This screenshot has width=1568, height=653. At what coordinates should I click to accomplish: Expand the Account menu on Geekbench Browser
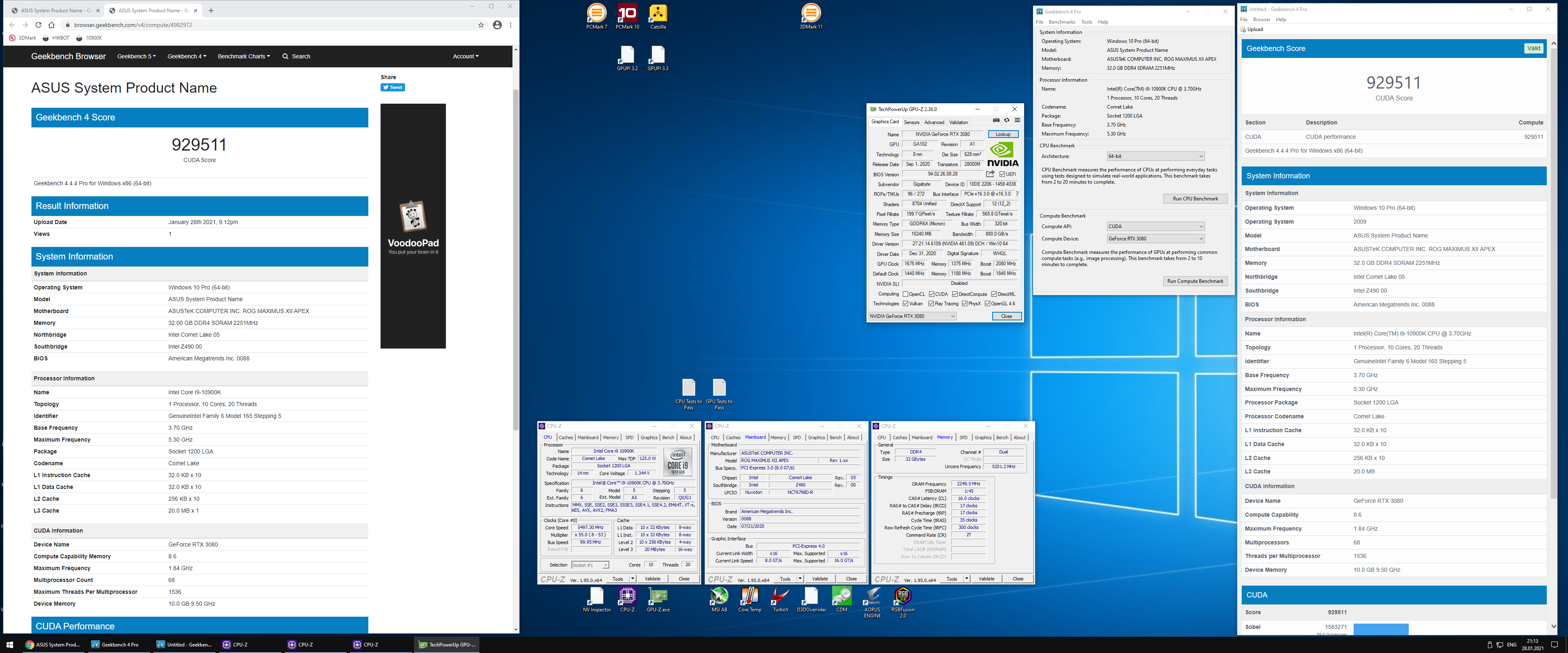pyautogui.click(x=465, y=56)
